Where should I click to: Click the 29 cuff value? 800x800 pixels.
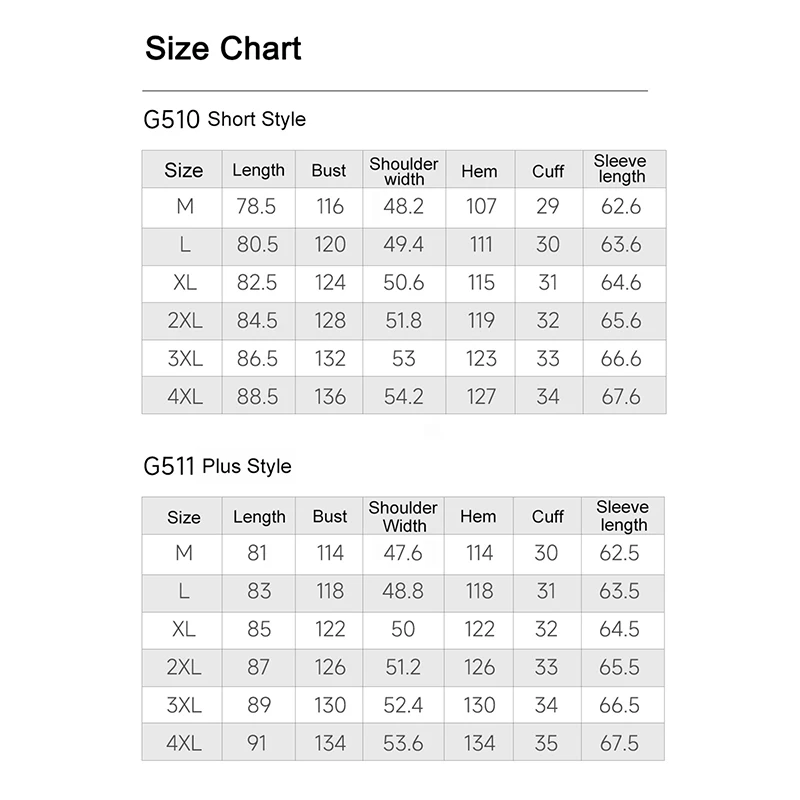click(547, 207)
